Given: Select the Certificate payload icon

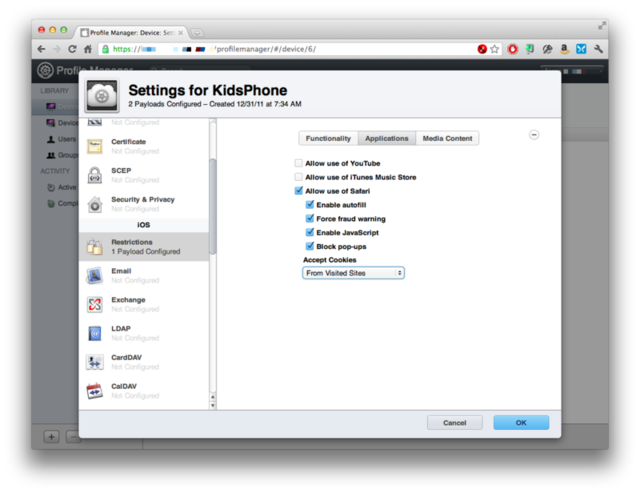Looking at the screenshot, I should click(x=95, y=146).
